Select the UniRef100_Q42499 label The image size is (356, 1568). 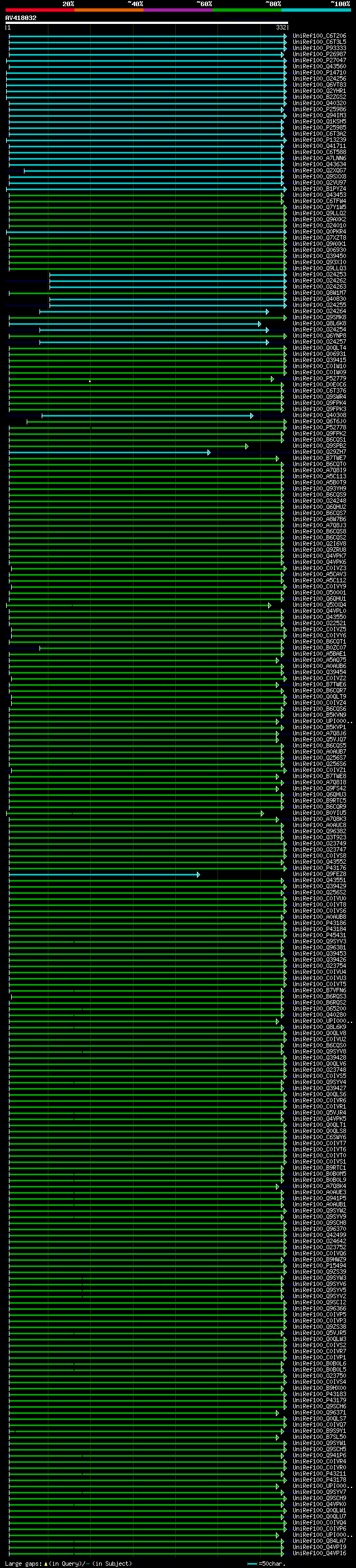(319, 1235)
